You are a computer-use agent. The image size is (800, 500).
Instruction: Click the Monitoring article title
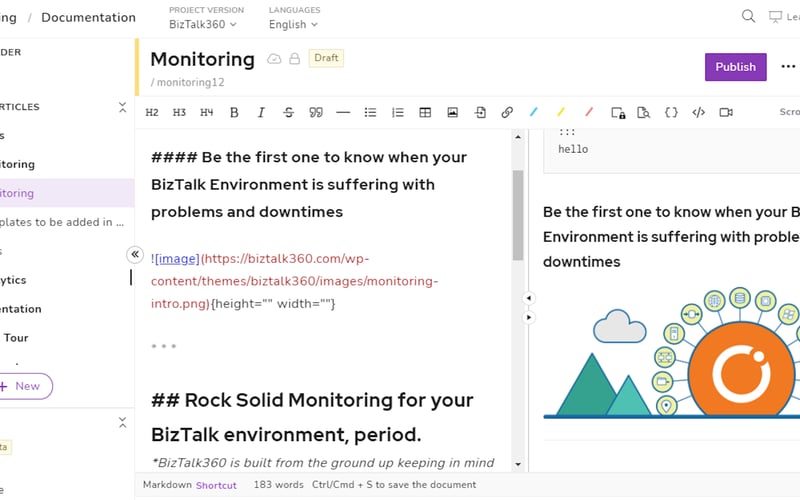pos(203,59)
